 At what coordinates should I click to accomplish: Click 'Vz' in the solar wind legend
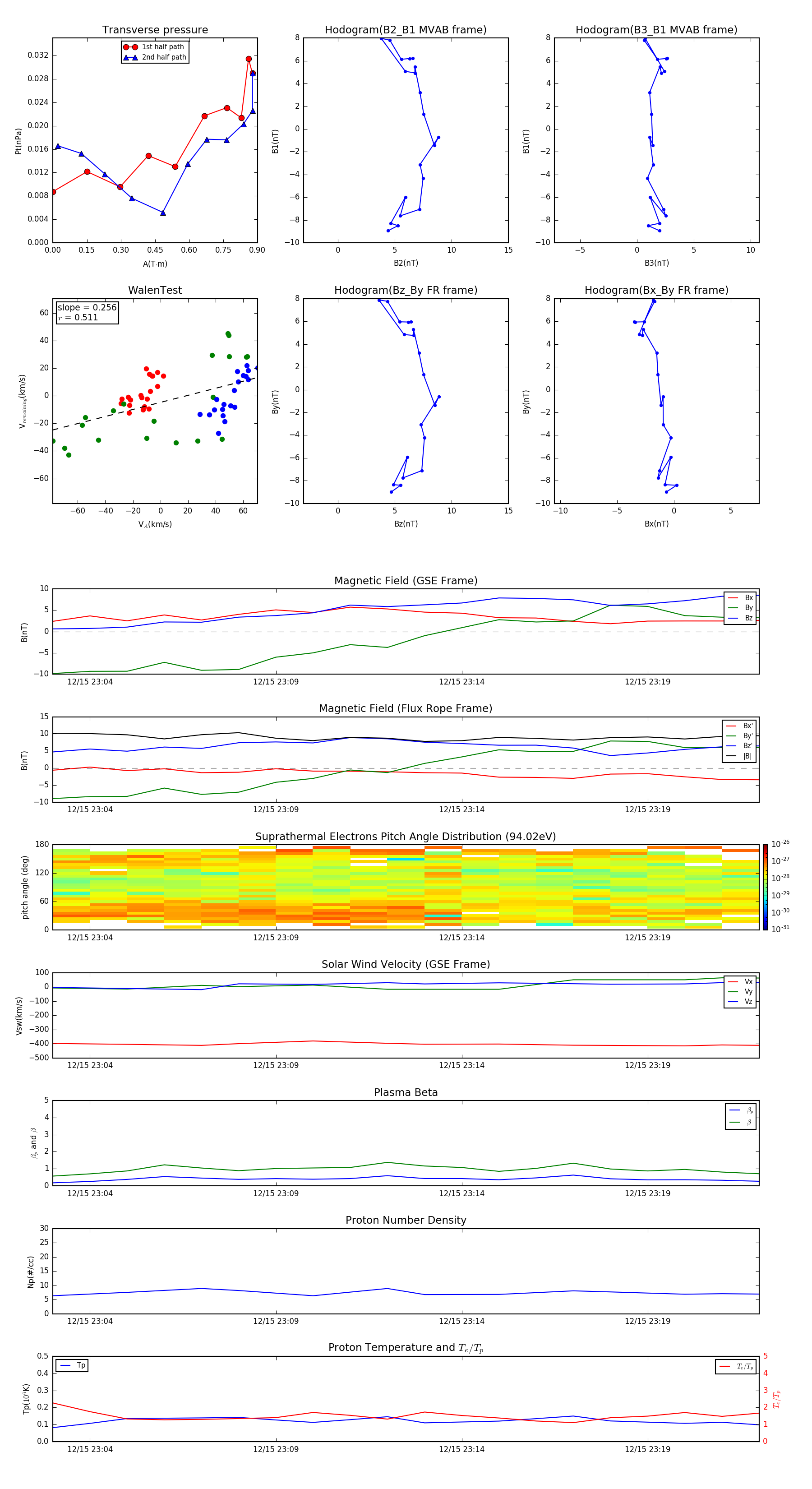pyautogui.click(x=748, y=1002)
